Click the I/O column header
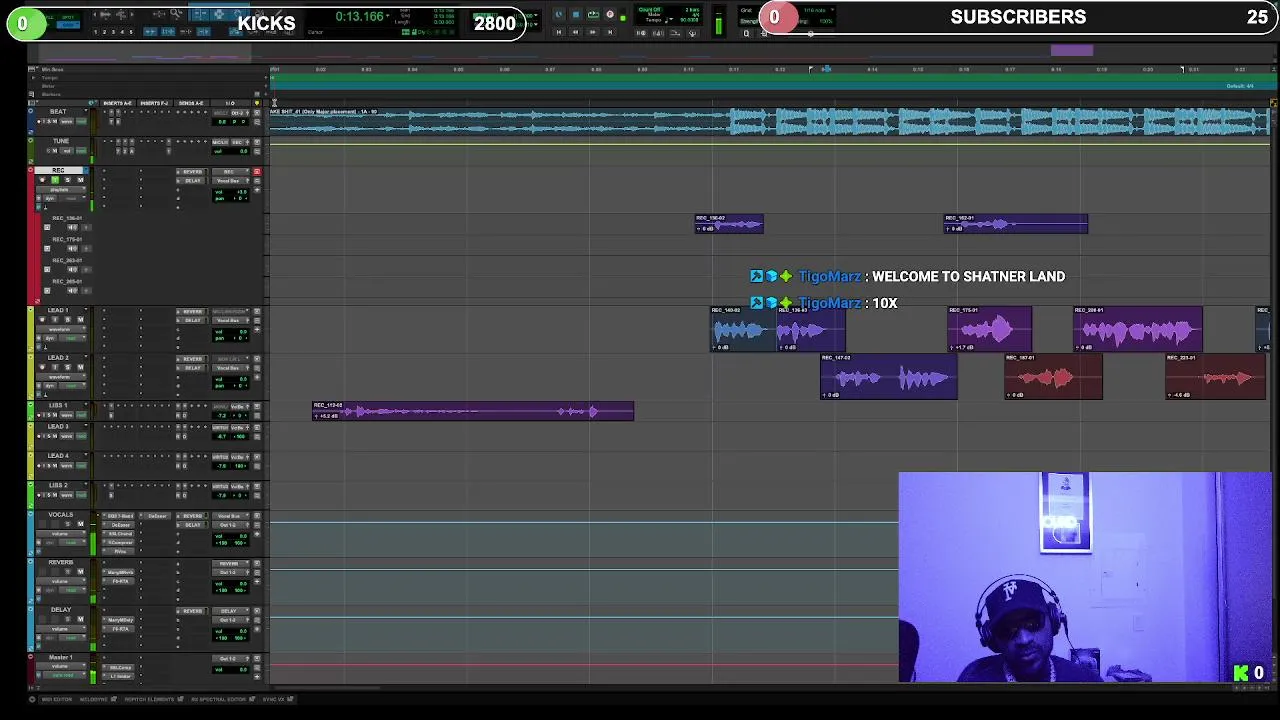The width and height of the screenshot is (1280, 720). tap(230, 103)
